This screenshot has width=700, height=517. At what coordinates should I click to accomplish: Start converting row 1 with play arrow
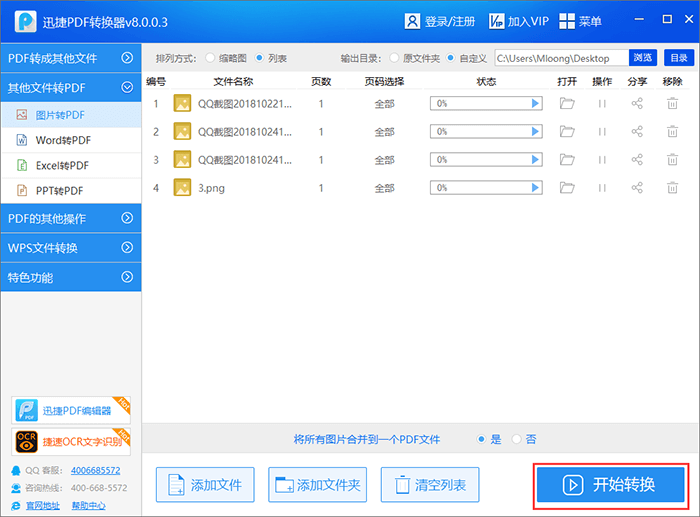535,104
